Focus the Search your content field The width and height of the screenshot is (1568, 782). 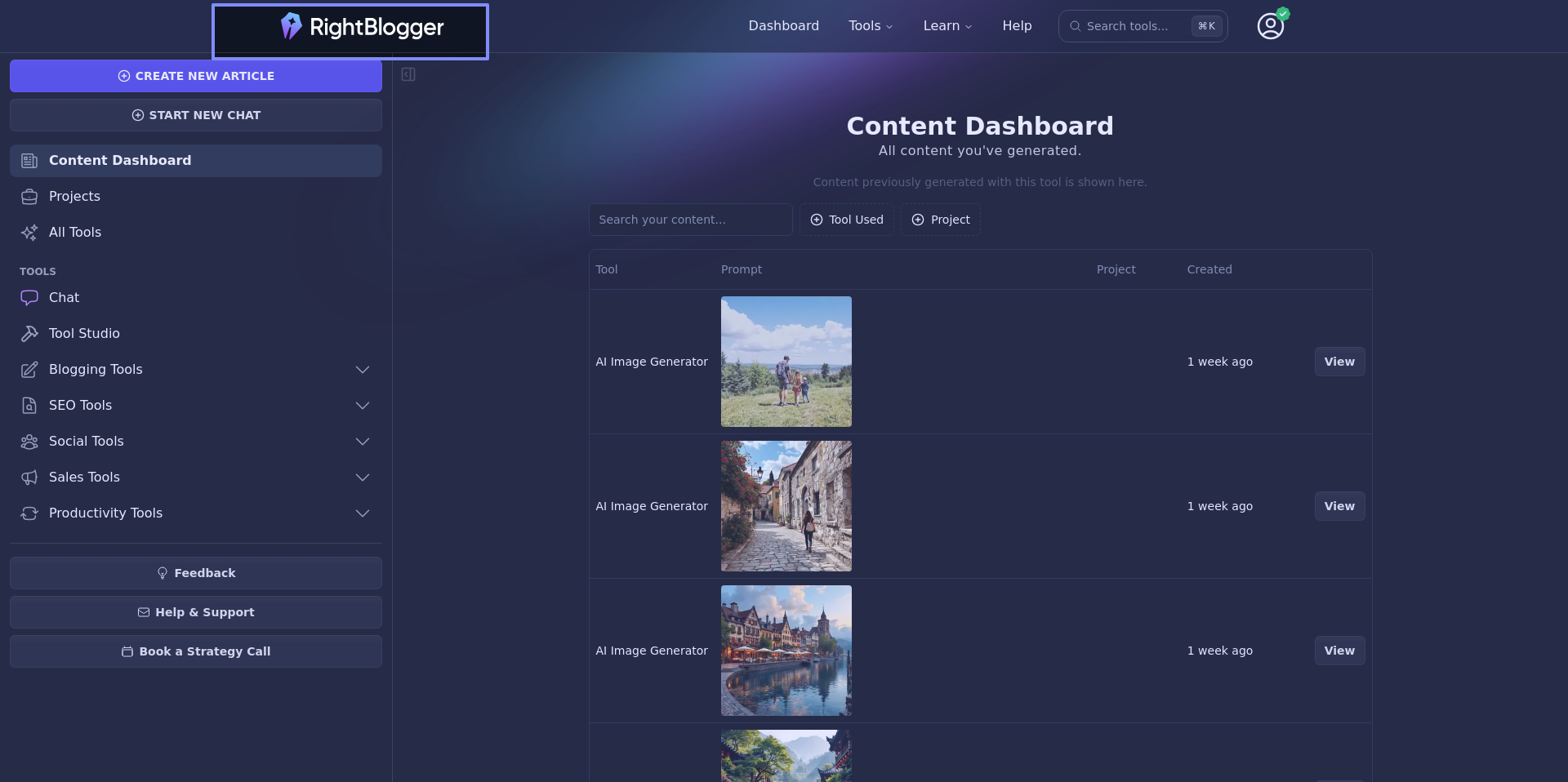tap(690, 220)
